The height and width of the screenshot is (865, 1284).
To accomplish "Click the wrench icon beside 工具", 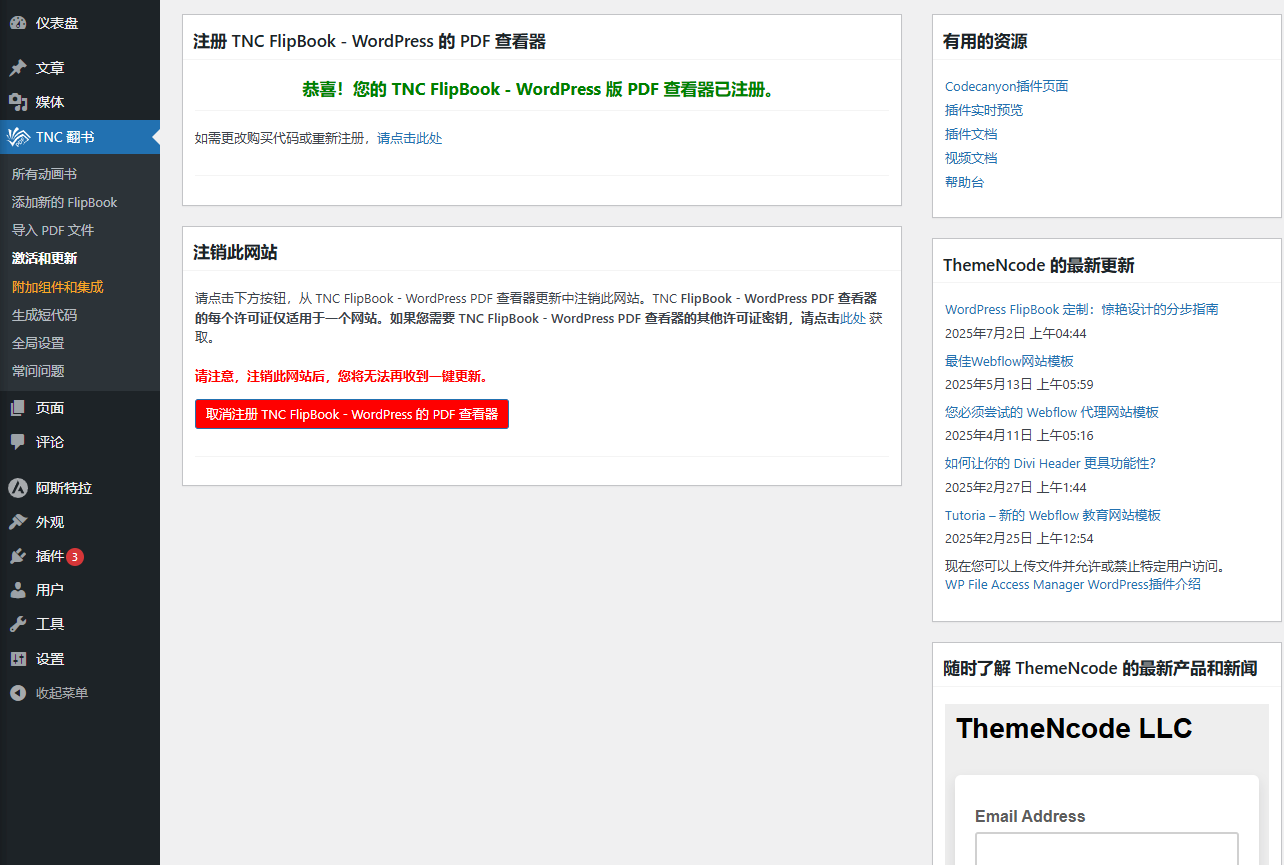I will pos(18,624).
